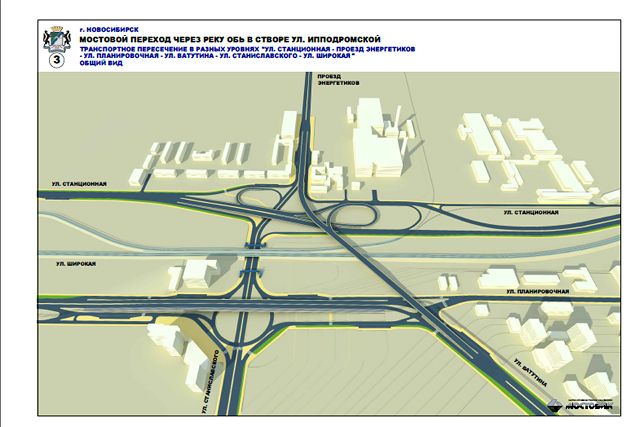Click the subtitle line starting ТРАНСПОРТНОЕ ПЕРЕСЕЧЕНИЕ
Screen dimensions: 640x427
coord(230,45)
